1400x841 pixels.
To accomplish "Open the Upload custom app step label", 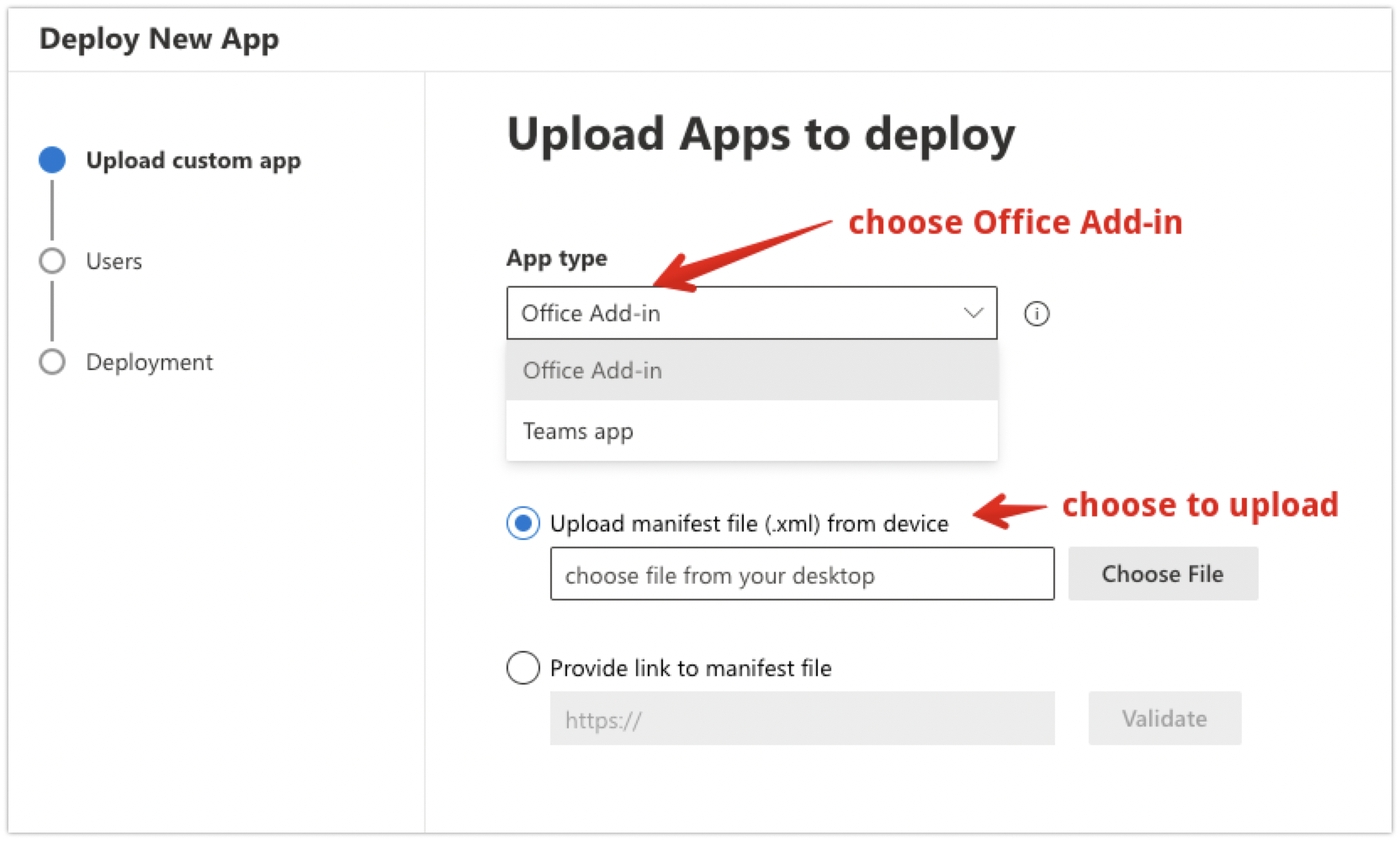I will click(x=193, y=160).
